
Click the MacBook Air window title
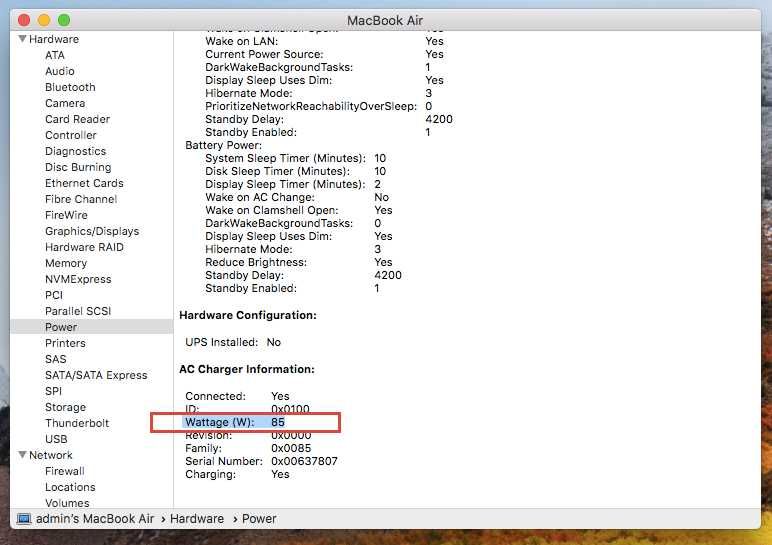point(385,21)
